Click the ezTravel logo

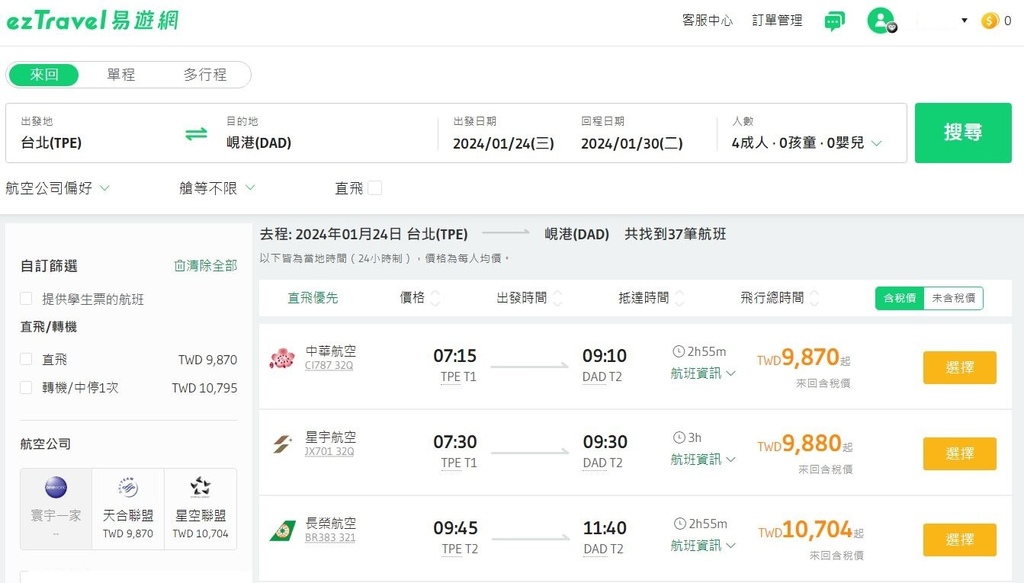pyautogui.click(x=92, y=20)
